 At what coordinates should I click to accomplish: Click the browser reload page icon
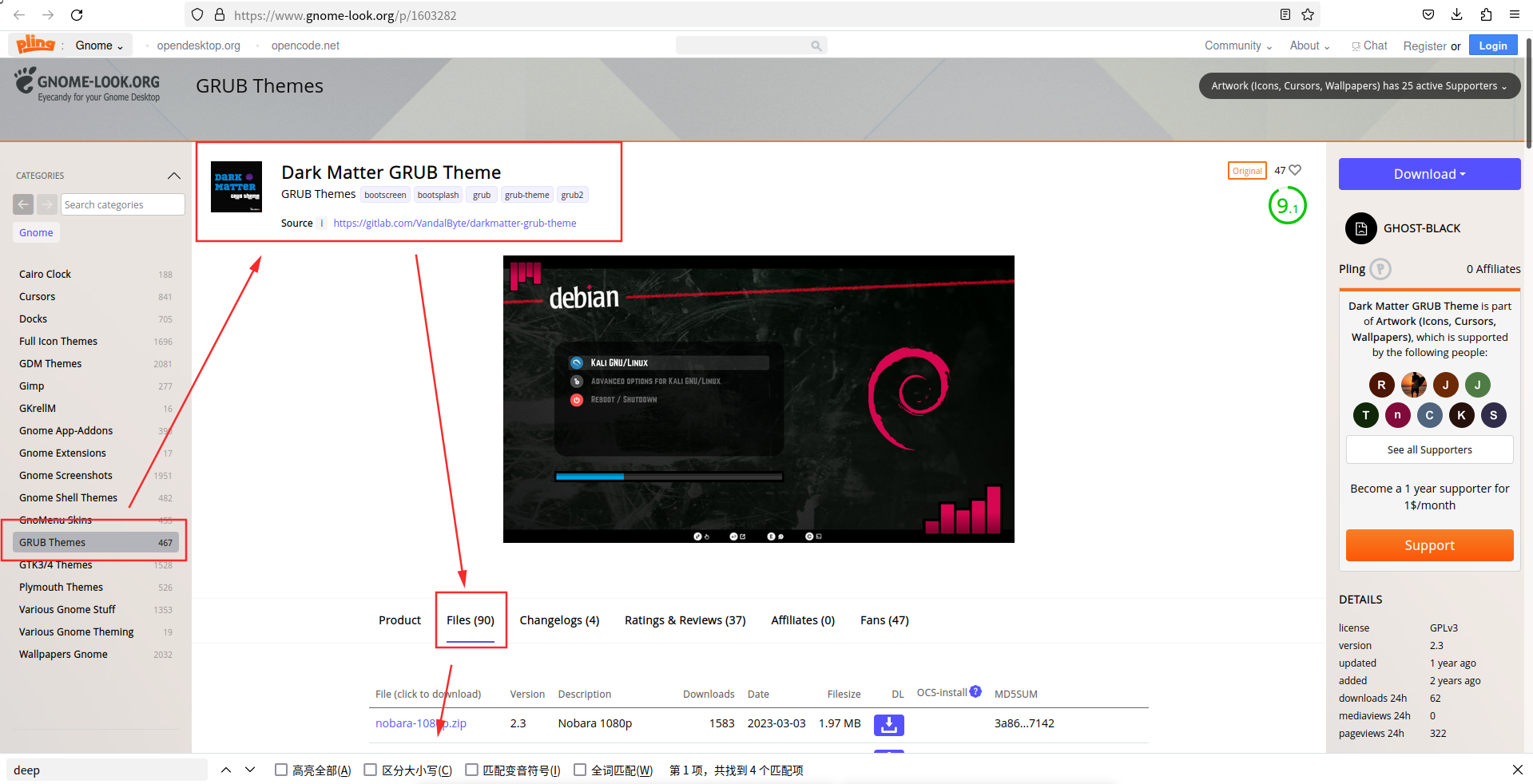(77, 15)
